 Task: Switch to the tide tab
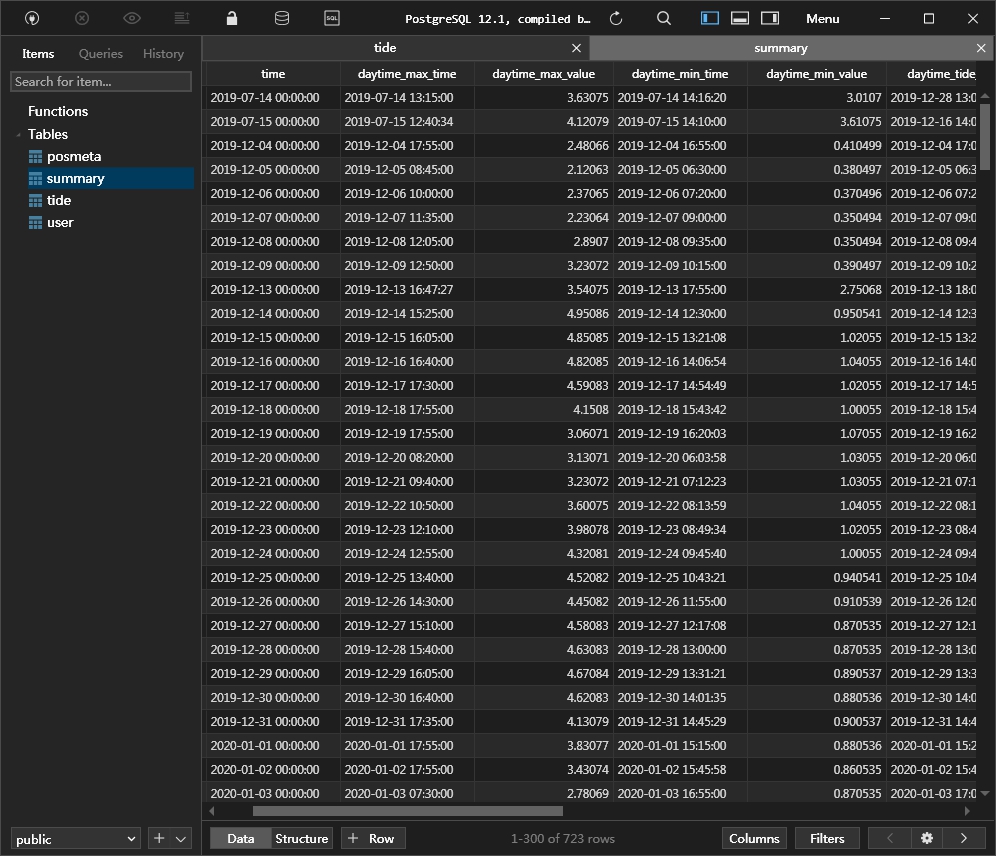tap(385, 48)
